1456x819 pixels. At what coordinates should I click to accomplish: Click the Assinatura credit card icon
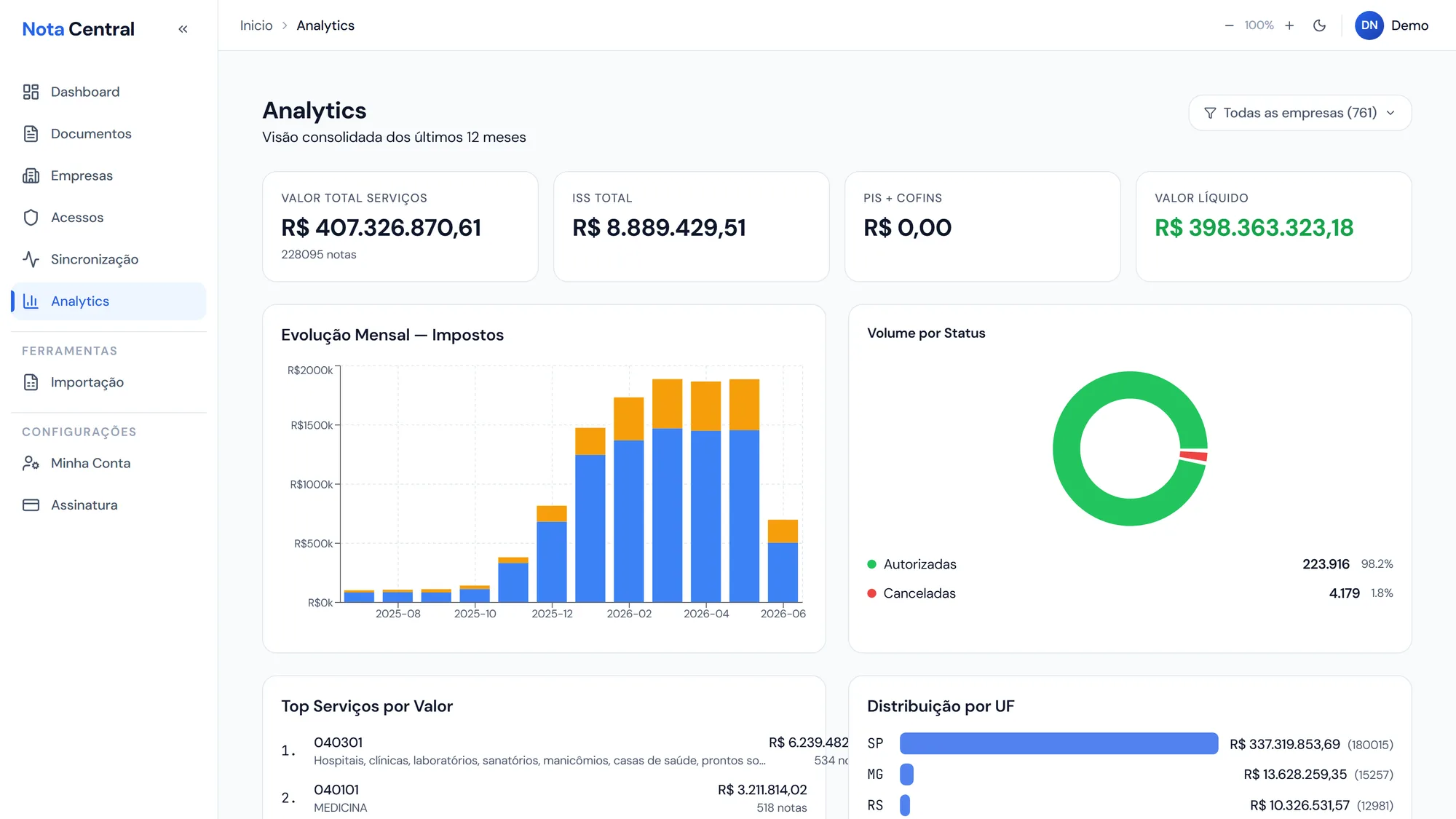31,505
